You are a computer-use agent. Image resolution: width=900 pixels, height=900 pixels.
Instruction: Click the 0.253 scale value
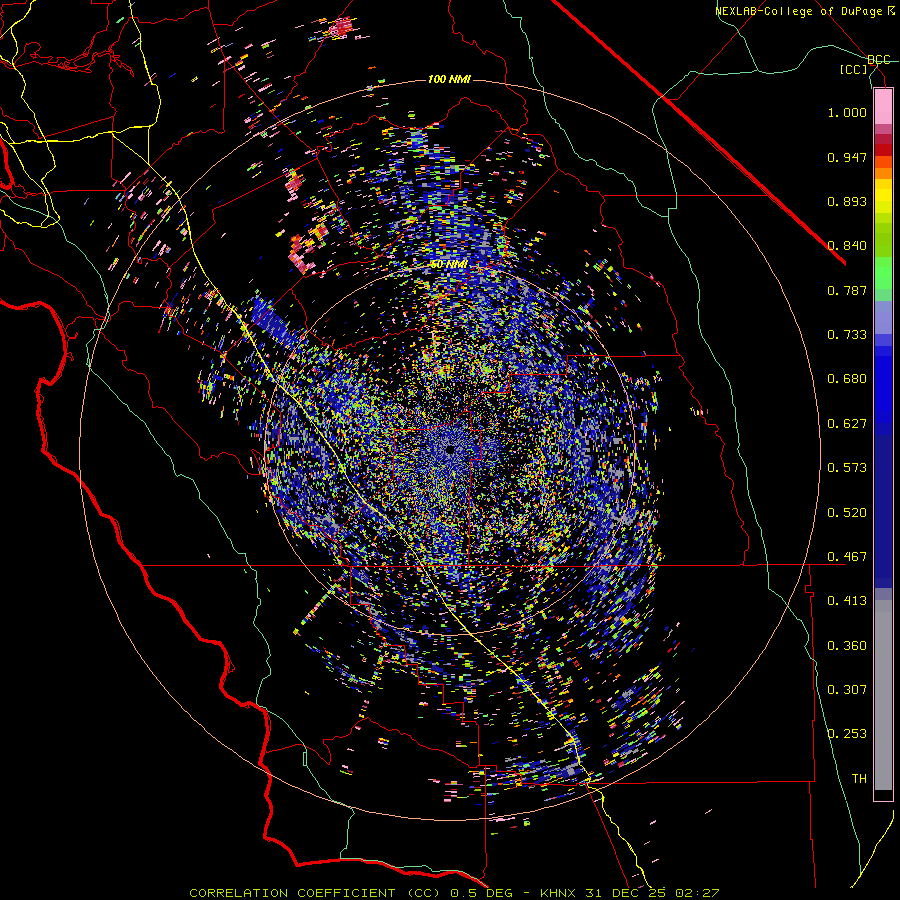pos(847,734)
